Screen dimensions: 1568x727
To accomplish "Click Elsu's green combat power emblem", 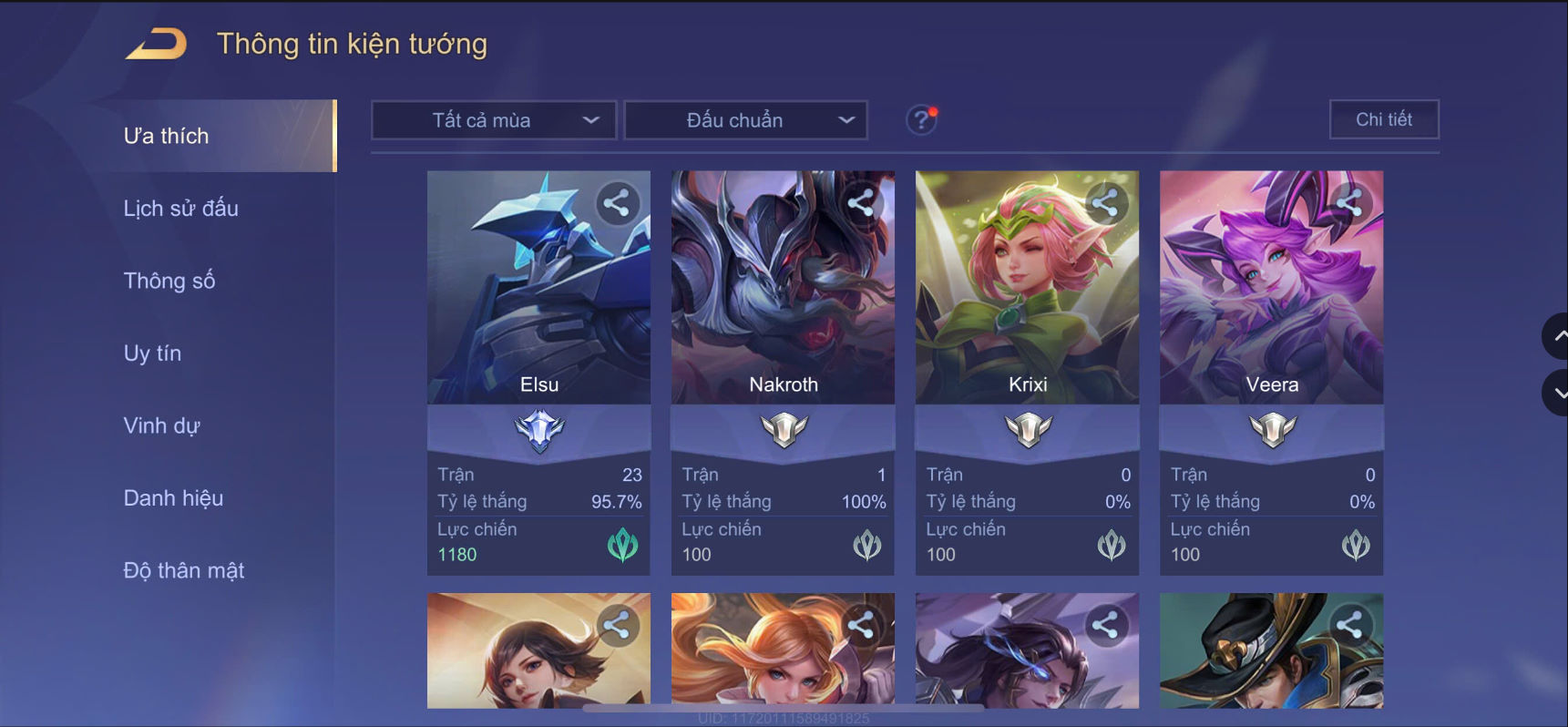I will click(x=623, y=545).
